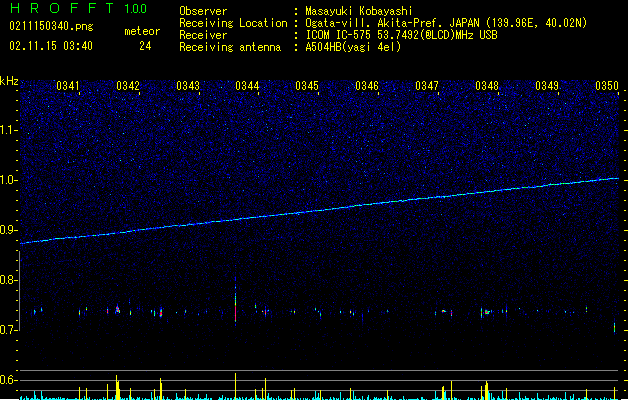Screen dimensions: 629x400
Task: Click the Receiving Location label
Action: click(233, 23)
